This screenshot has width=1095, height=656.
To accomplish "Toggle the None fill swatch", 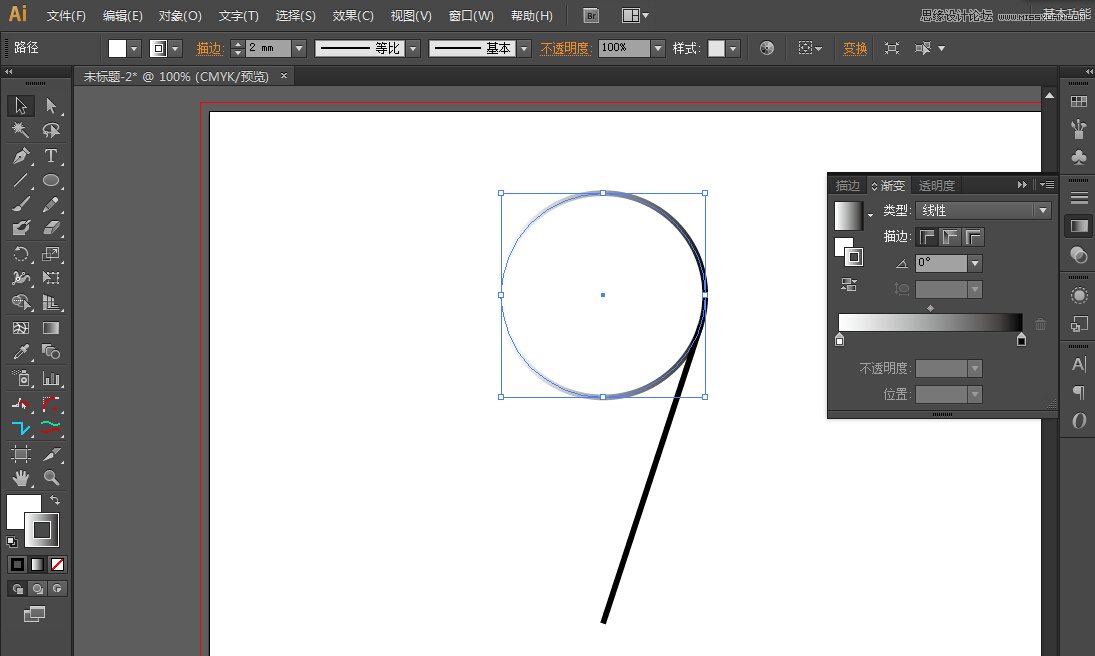I will click(58, 564).
